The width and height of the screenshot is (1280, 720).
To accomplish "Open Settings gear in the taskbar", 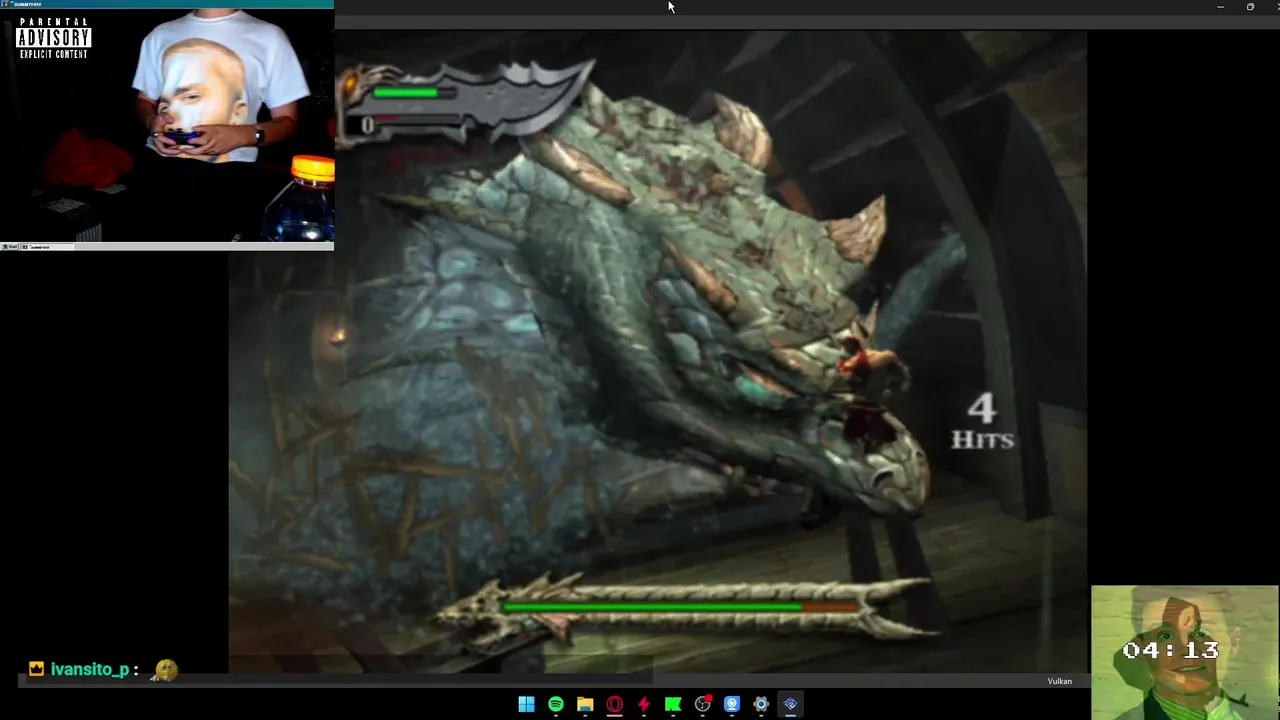I will click(761, 704).
